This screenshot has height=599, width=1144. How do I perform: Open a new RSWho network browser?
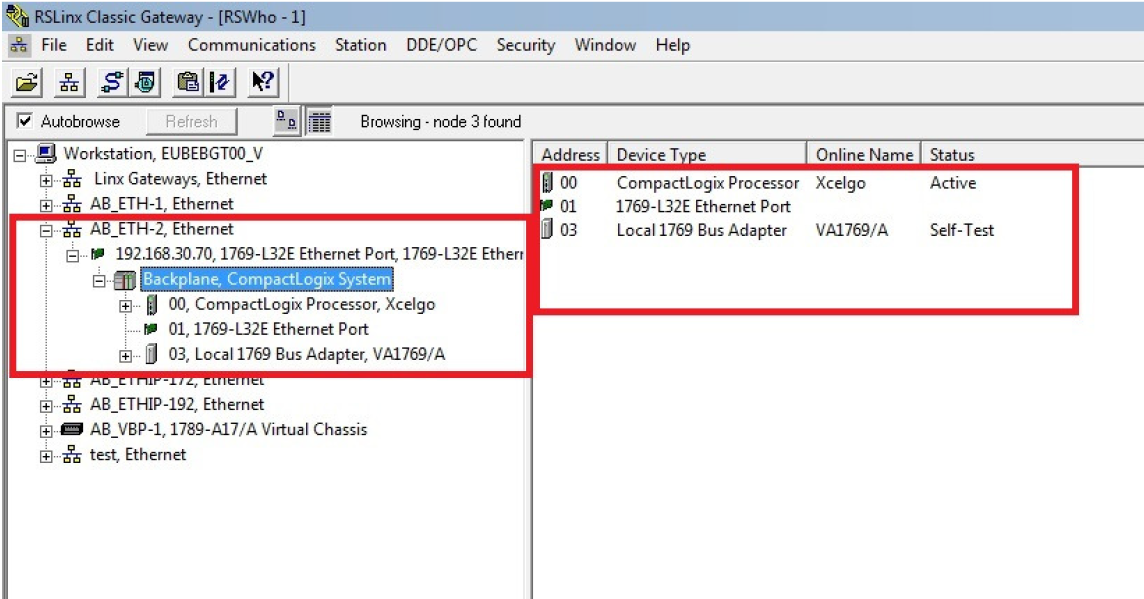(69, 82)
